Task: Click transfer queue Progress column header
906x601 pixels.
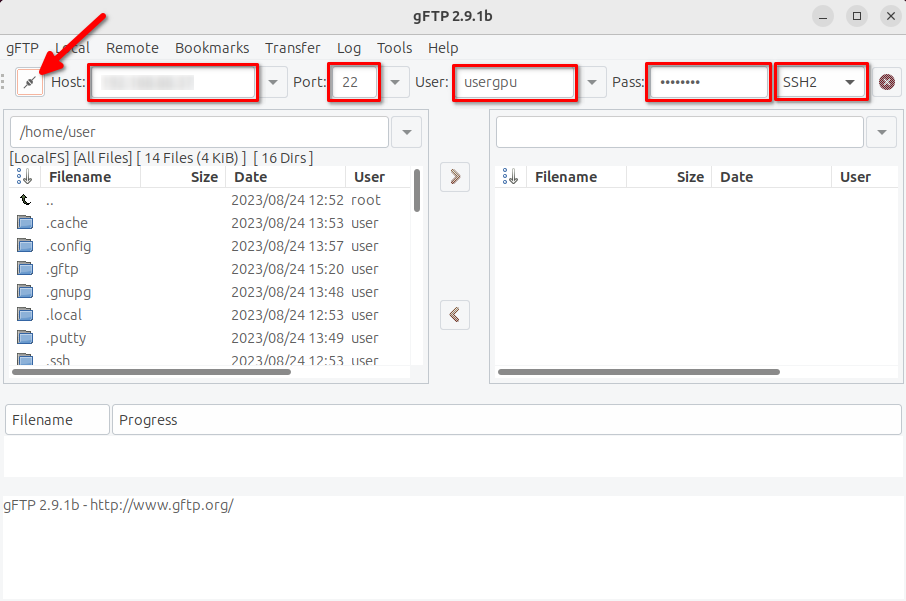Action: [507, 420]
